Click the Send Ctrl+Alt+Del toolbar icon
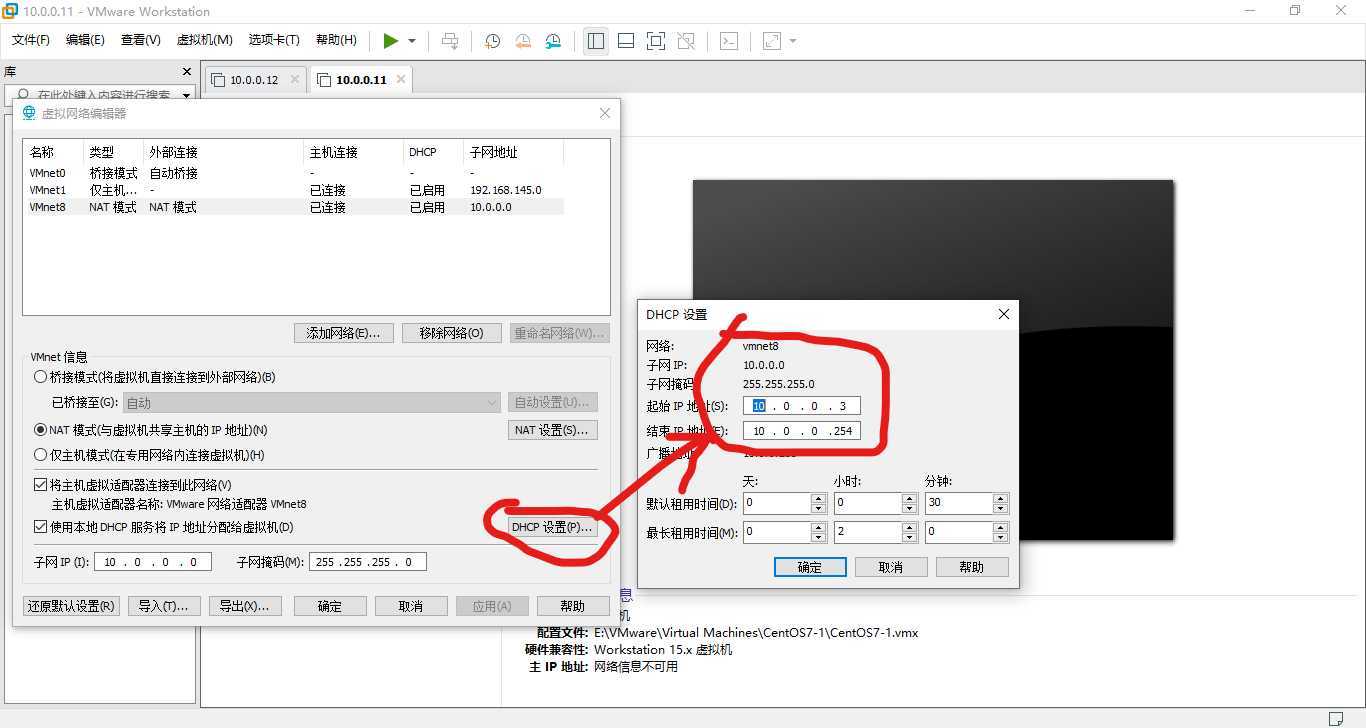Image resolution: width=1366 pixels, height=728 pixels. point(450,41)
